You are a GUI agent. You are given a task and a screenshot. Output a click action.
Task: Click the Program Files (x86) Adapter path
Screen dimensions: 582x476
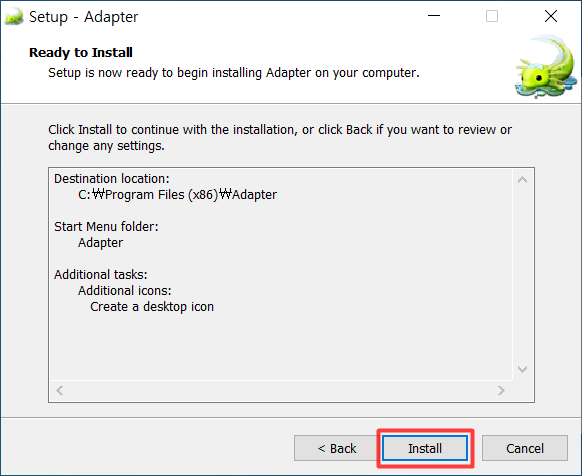point(177,195)
